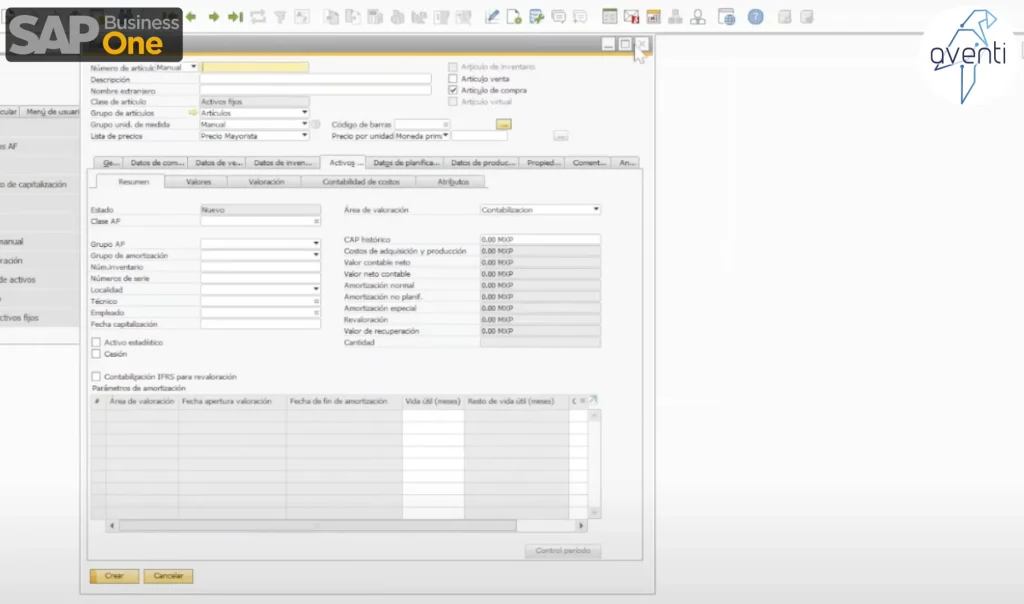This screenshot has width=1024, height=604.
Task: Open the list icon in Código de barras field
Action: point(445,124)
